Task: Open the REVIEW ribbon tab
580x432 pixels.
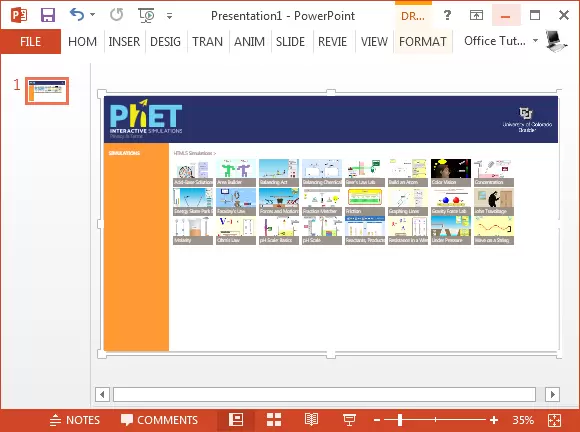Action: click(333, 41)
